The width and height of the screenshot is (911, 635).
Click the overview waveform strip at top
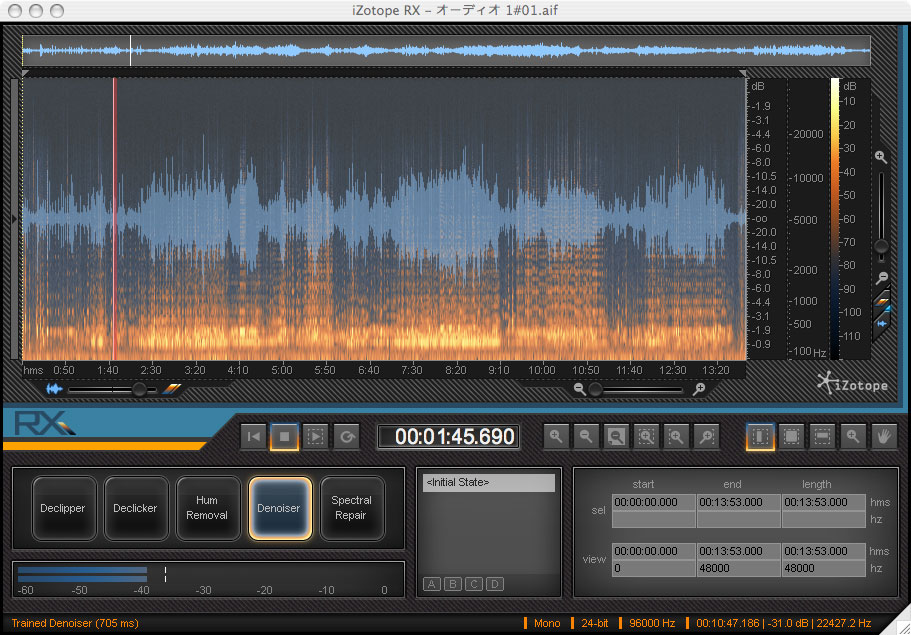(446, 51)
